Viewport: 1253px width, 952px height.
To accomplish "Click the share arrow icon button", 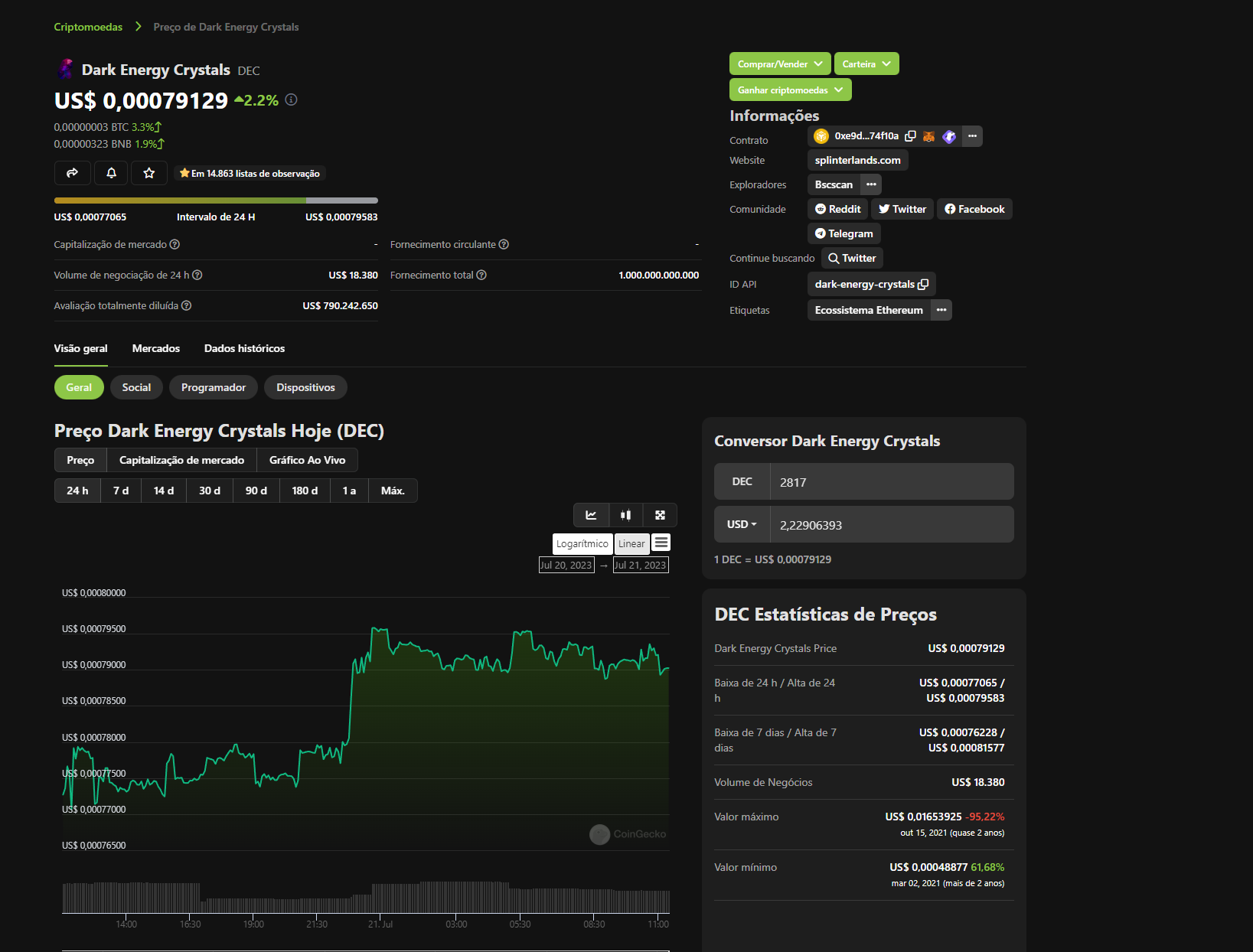I will 73,173.
